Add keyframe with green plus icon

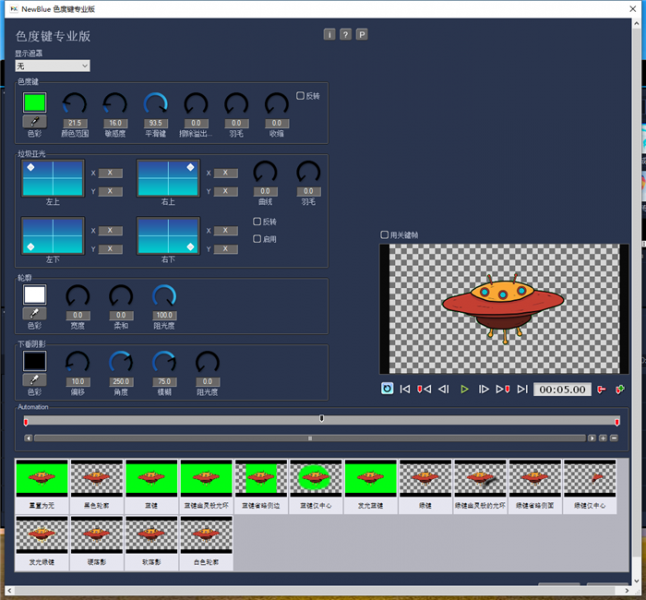click(x=620, y=389)
